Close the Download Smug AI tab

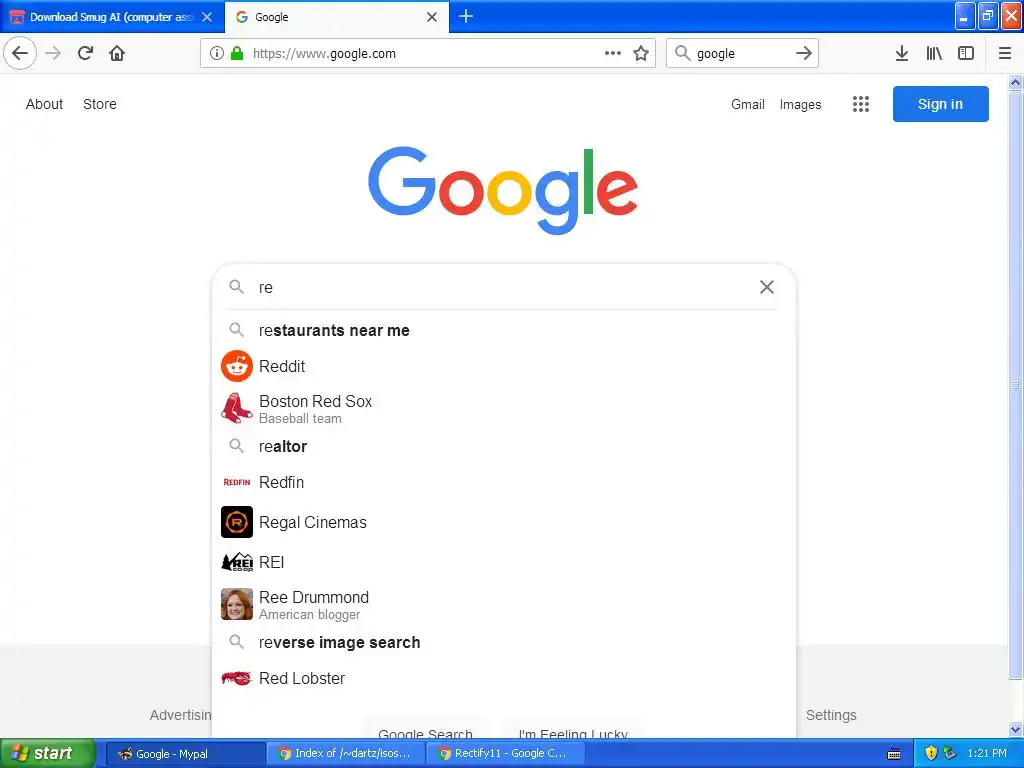[x=207, y=17]
